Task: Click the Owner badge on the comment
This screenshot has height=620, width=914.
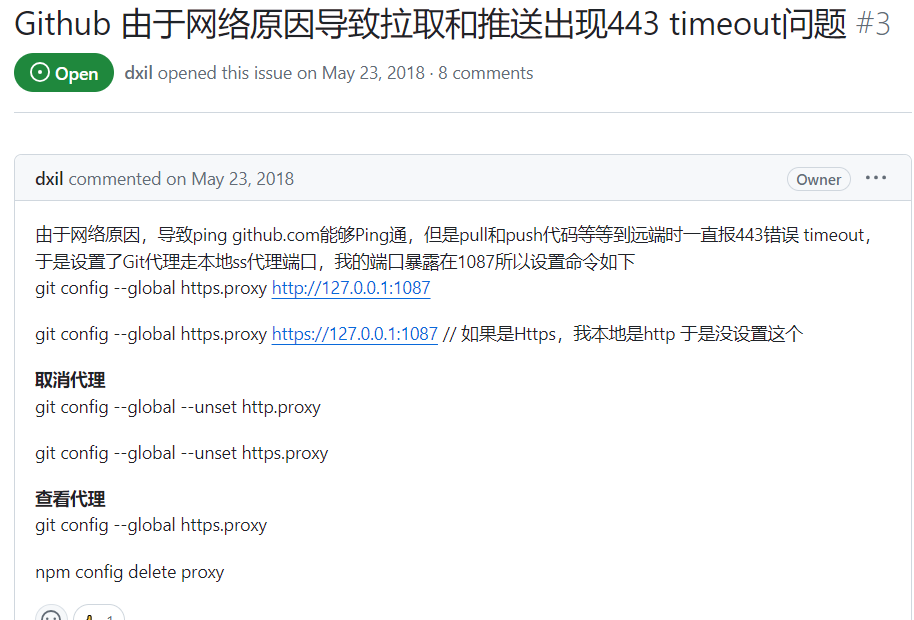Action: 818,179
